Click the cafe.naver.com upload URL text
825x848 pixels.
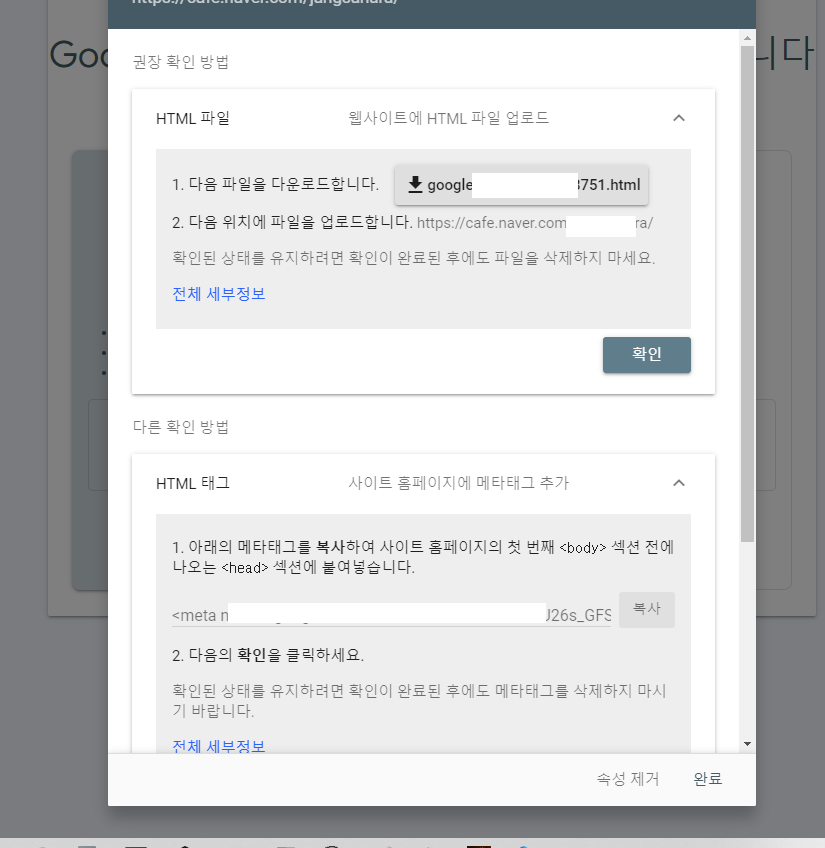535,223
